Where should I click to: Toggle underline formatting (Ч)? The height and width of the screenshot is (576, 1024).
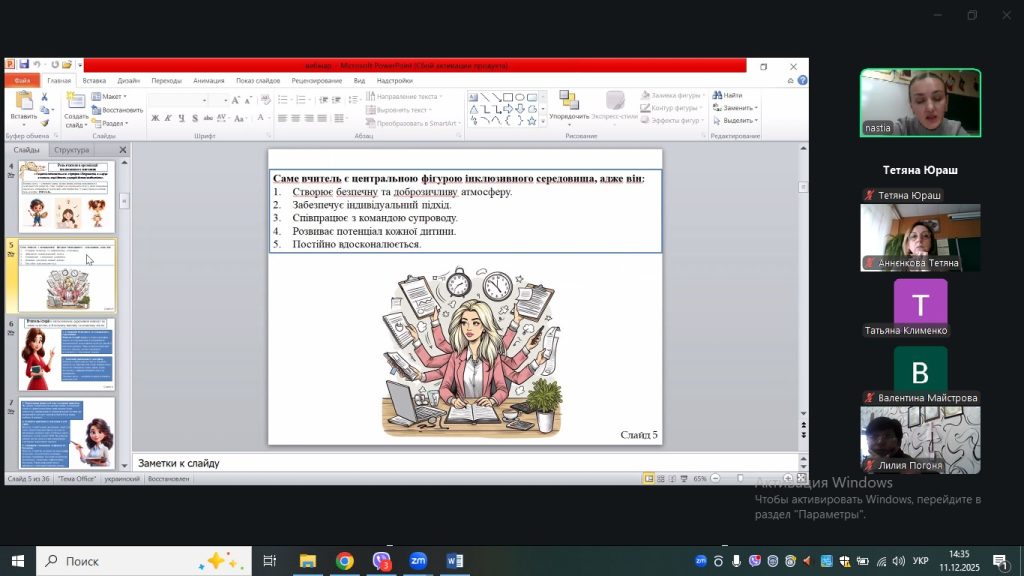[x=181, y=119]
